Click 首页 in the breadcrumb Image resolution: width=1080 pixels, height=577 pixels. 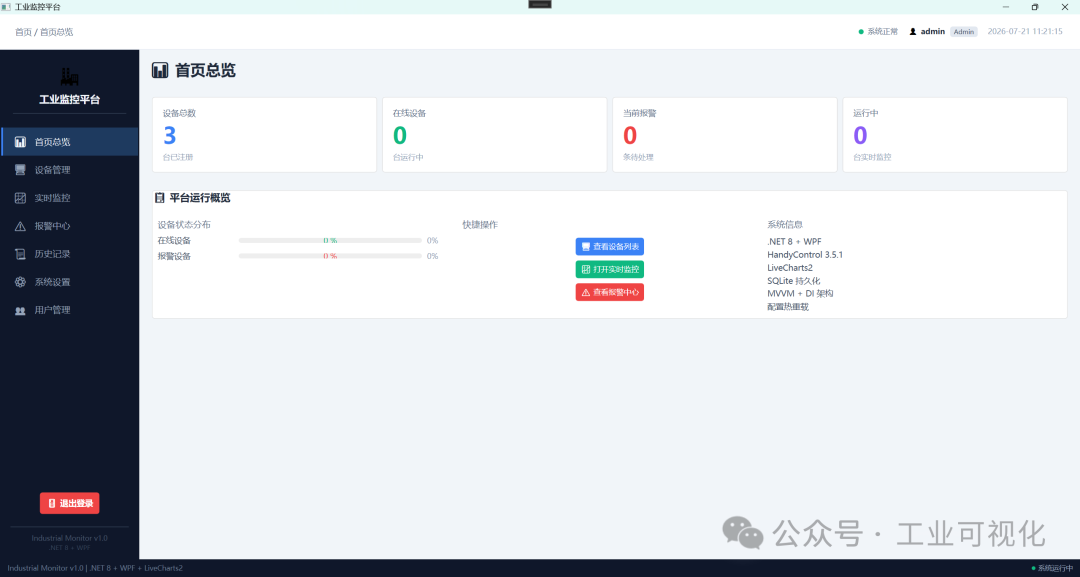coord(23,32)
